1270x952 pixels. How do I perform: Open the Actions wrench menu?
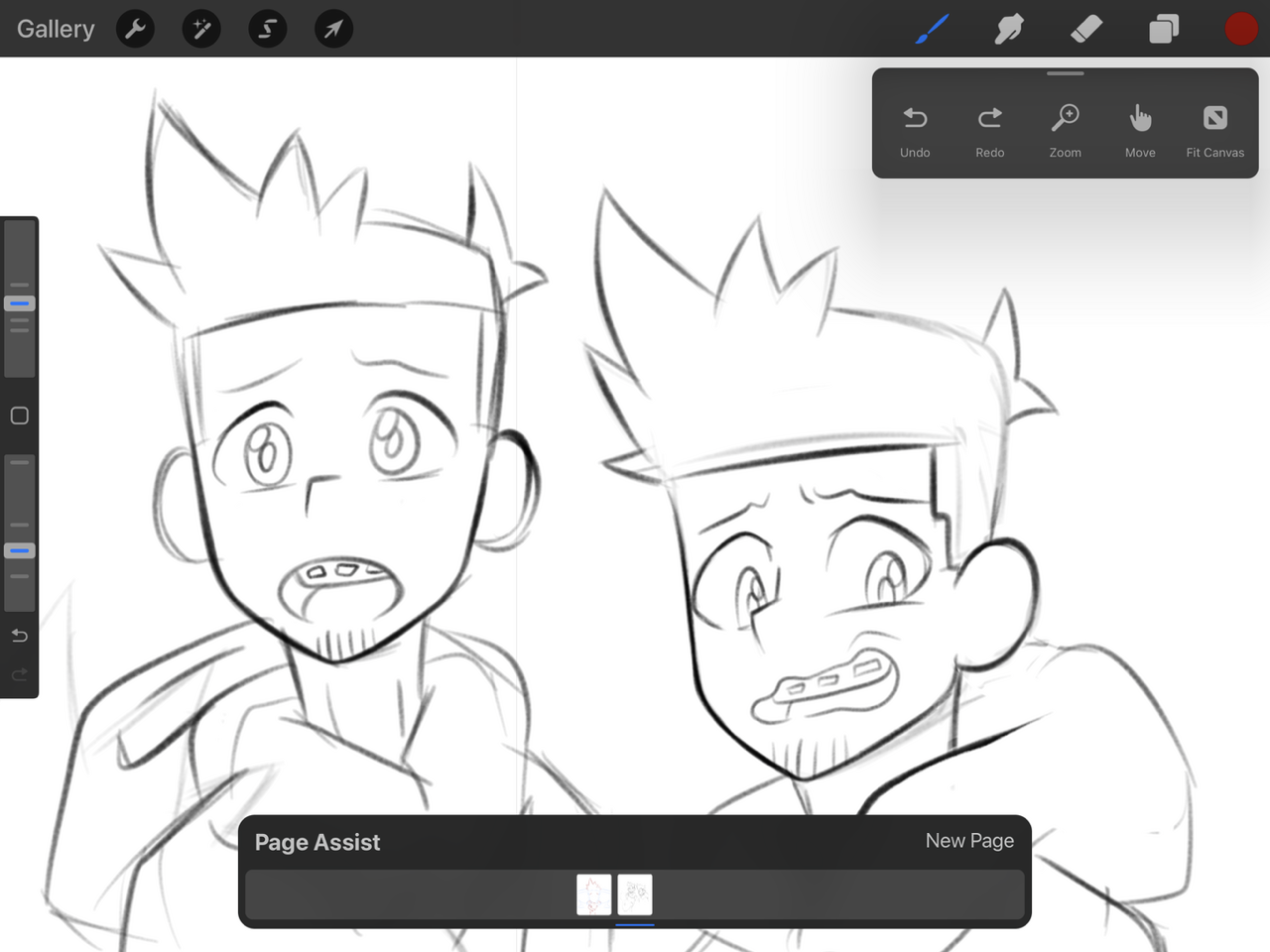(x=135, y=29)
